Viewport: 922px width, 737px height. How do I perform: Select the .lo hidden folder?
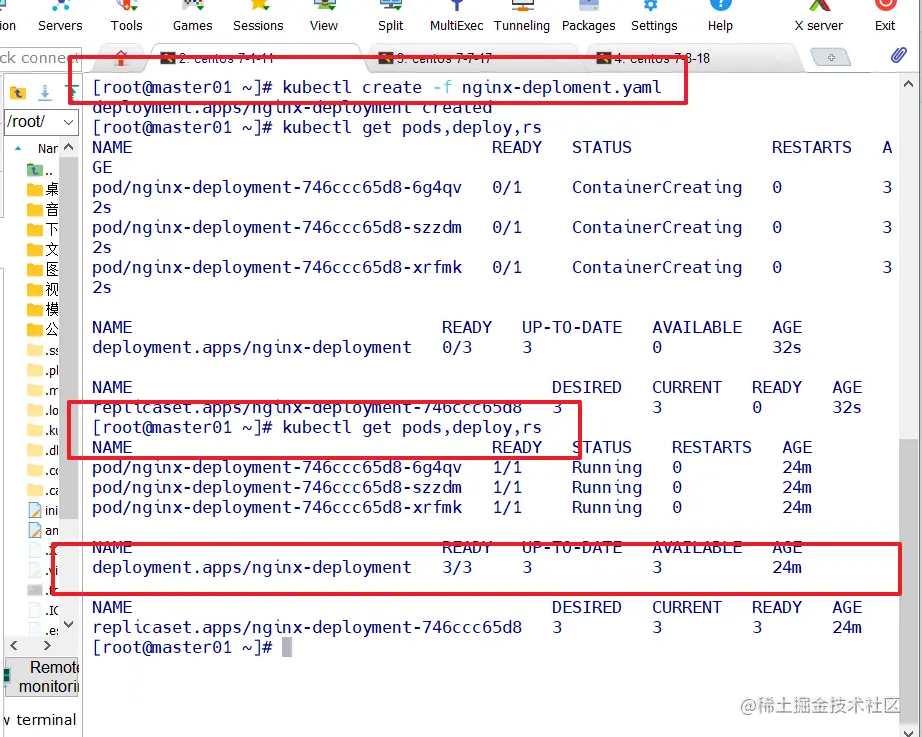tap(43, 411)
